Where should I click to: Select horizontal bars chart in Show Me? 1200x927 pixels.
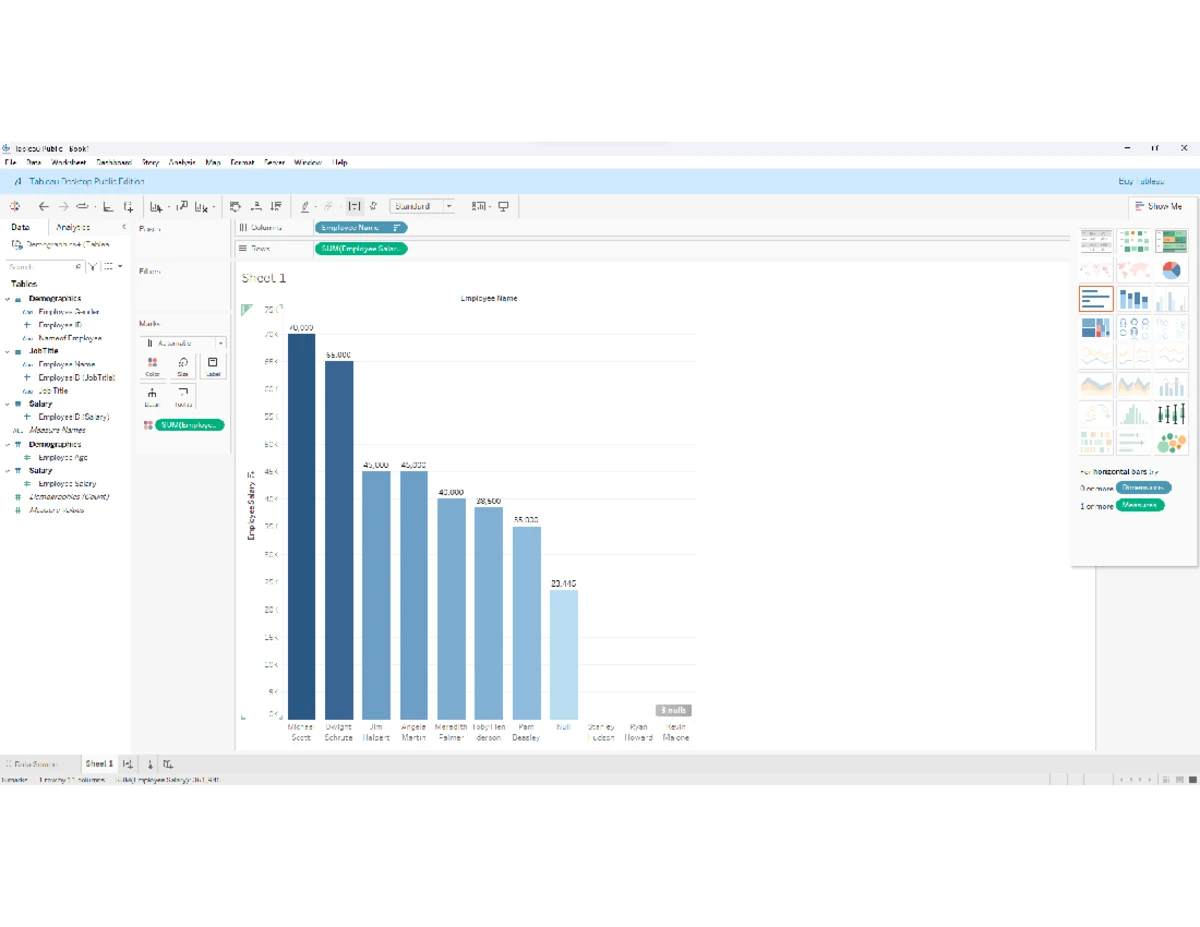pyautogui.click(x=1096, y=299)
